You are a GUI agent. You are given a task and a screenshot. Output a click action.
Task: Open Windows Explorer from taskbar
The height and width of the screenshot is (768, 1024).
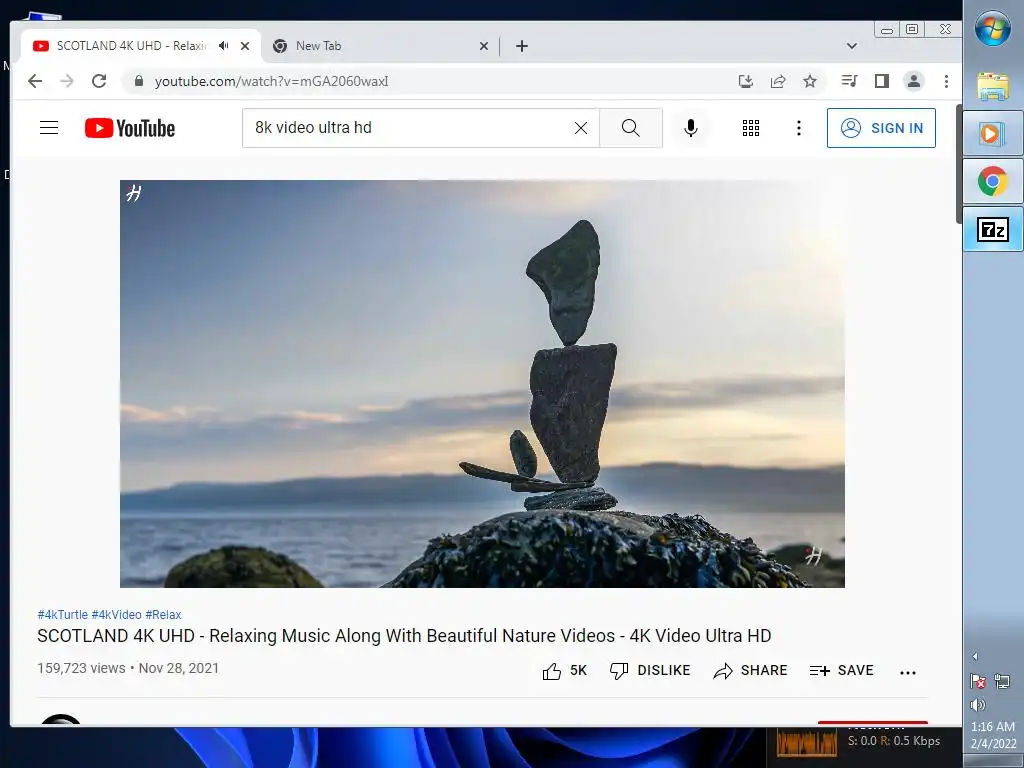pyautogui.click(x=993, y=86)
